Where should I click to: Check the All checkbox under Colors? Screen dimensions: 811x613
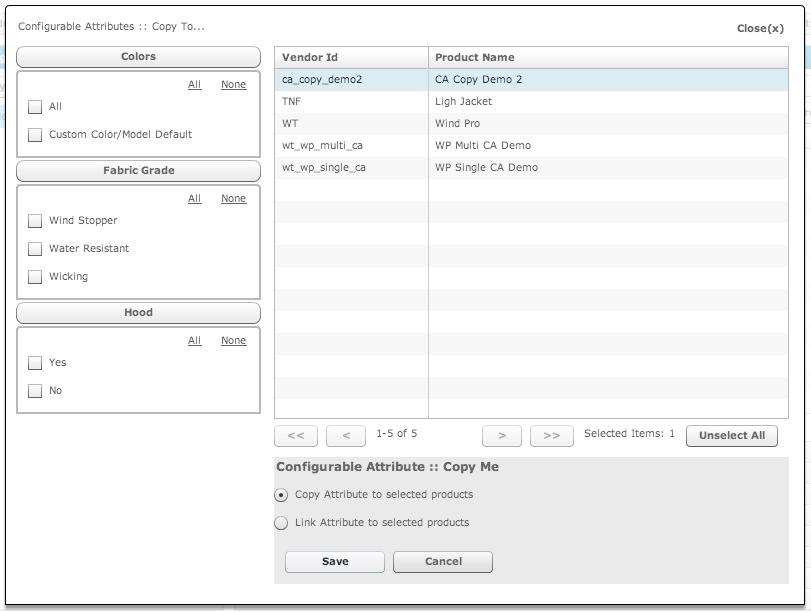pyautogui.click(x=36, y=106)
